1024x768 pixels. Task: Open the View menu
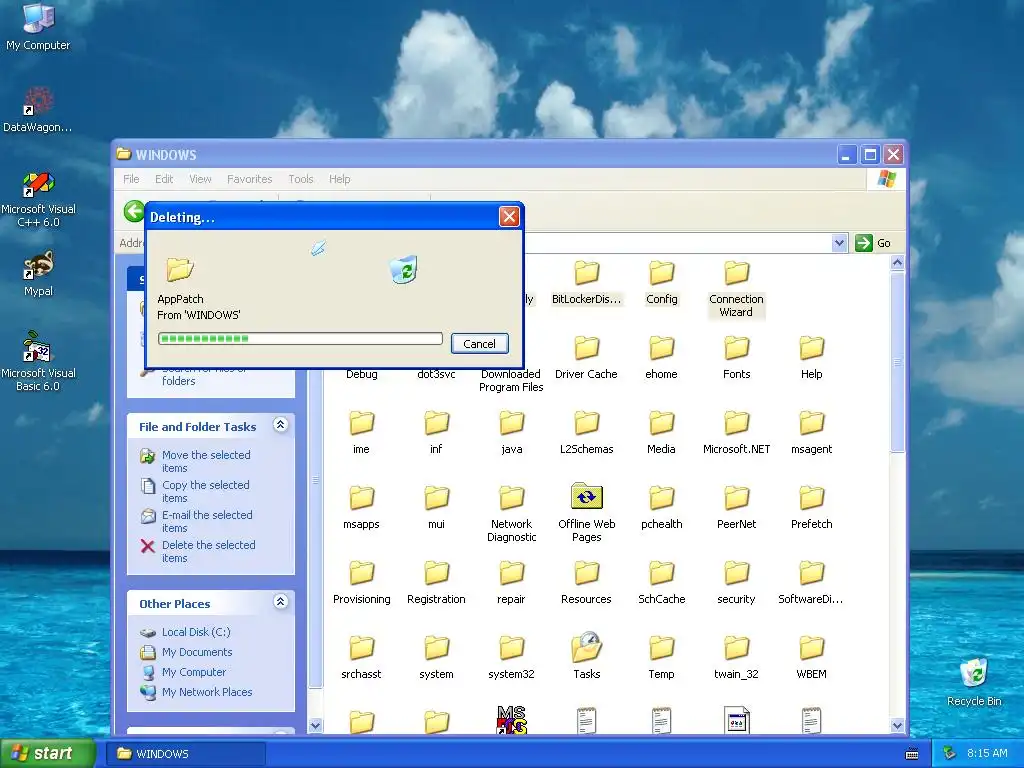(200, 179)
